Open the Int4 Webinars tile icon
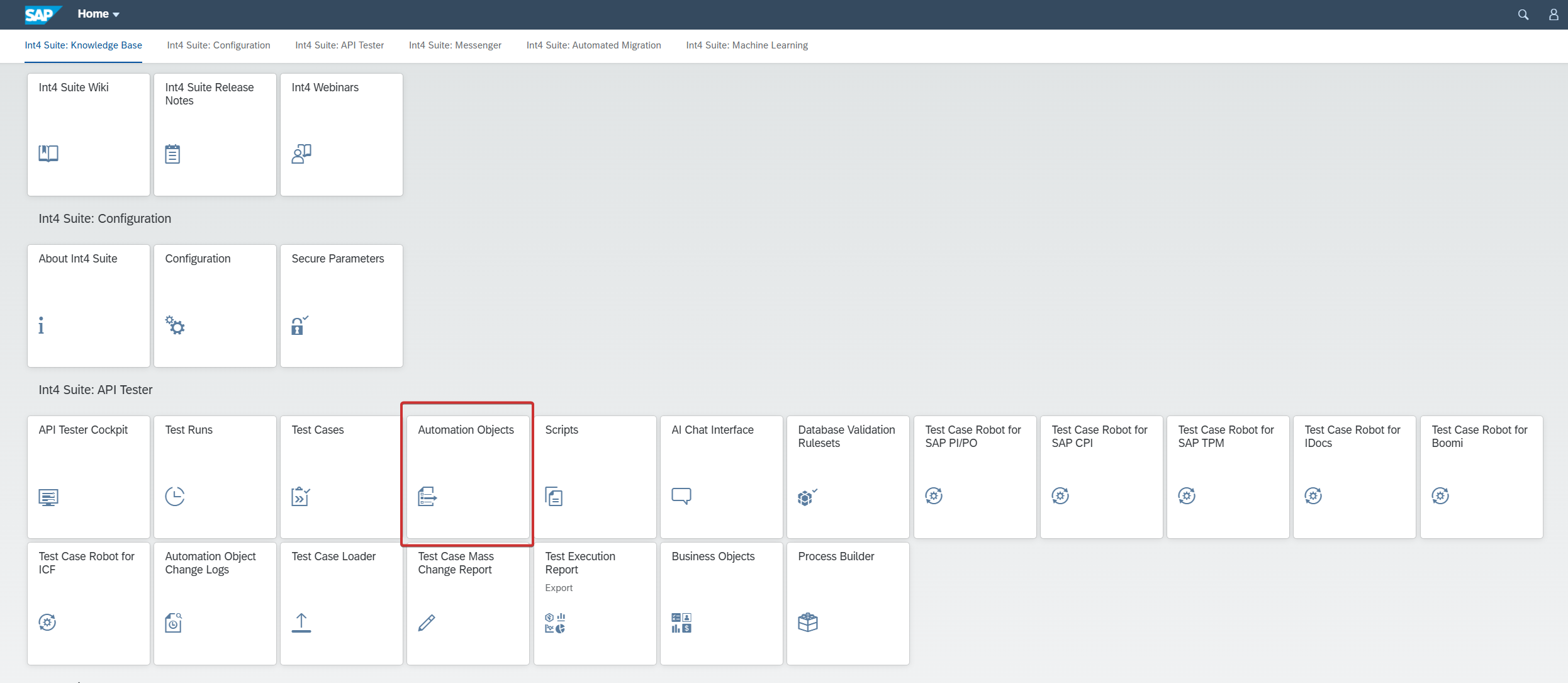Viewport: 1568px width, 683px height. 301,154
